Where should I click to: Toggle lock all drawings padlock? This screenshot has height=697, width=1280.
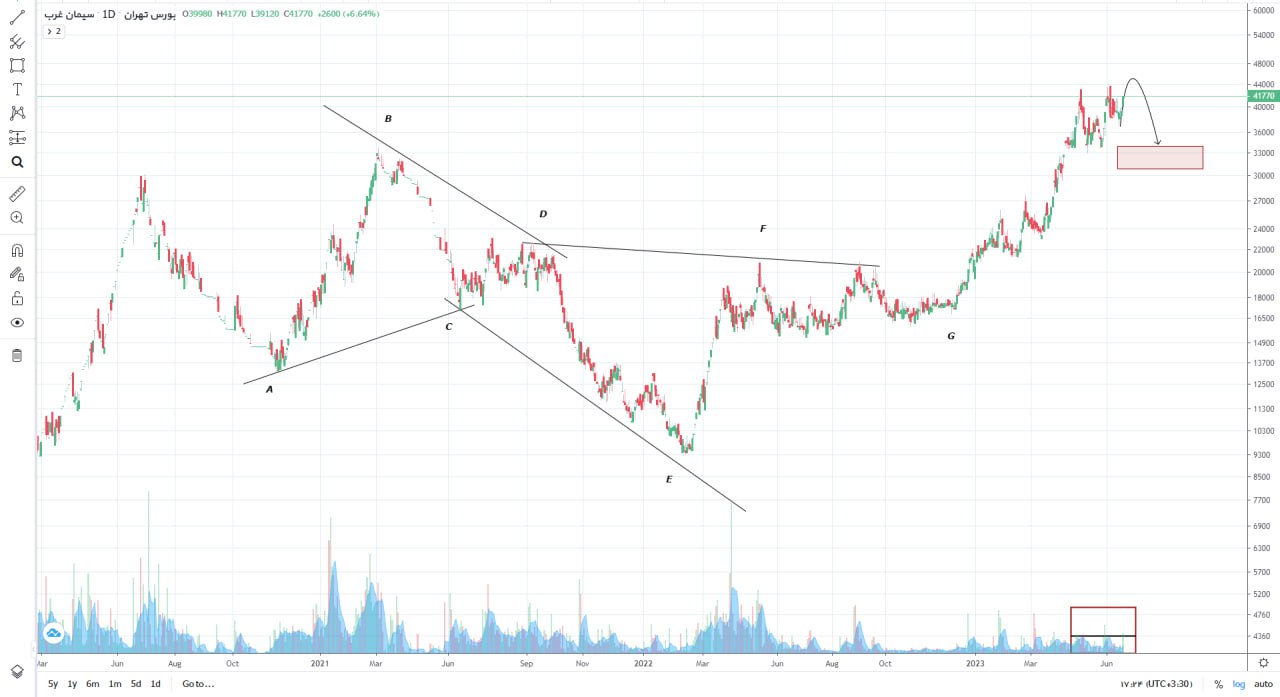point(17,298)
